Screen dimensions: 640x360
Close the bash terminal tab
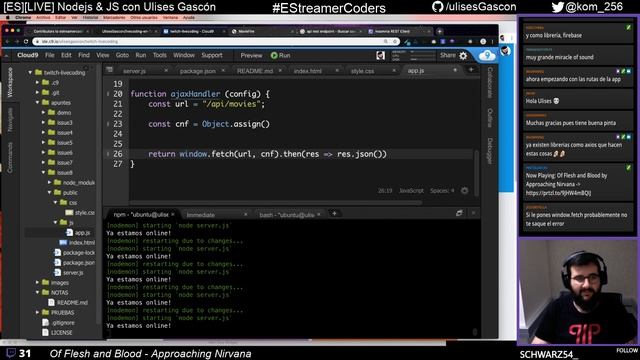[319, 214]
